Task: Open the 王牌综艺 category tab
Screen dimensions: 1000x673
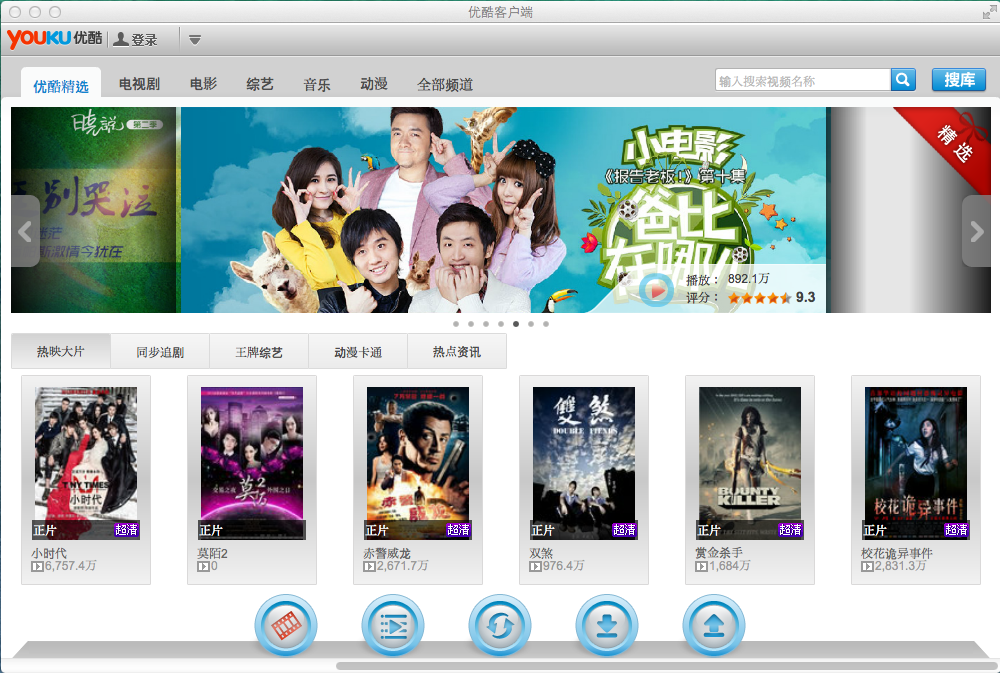Action: (x=259, y=351)
